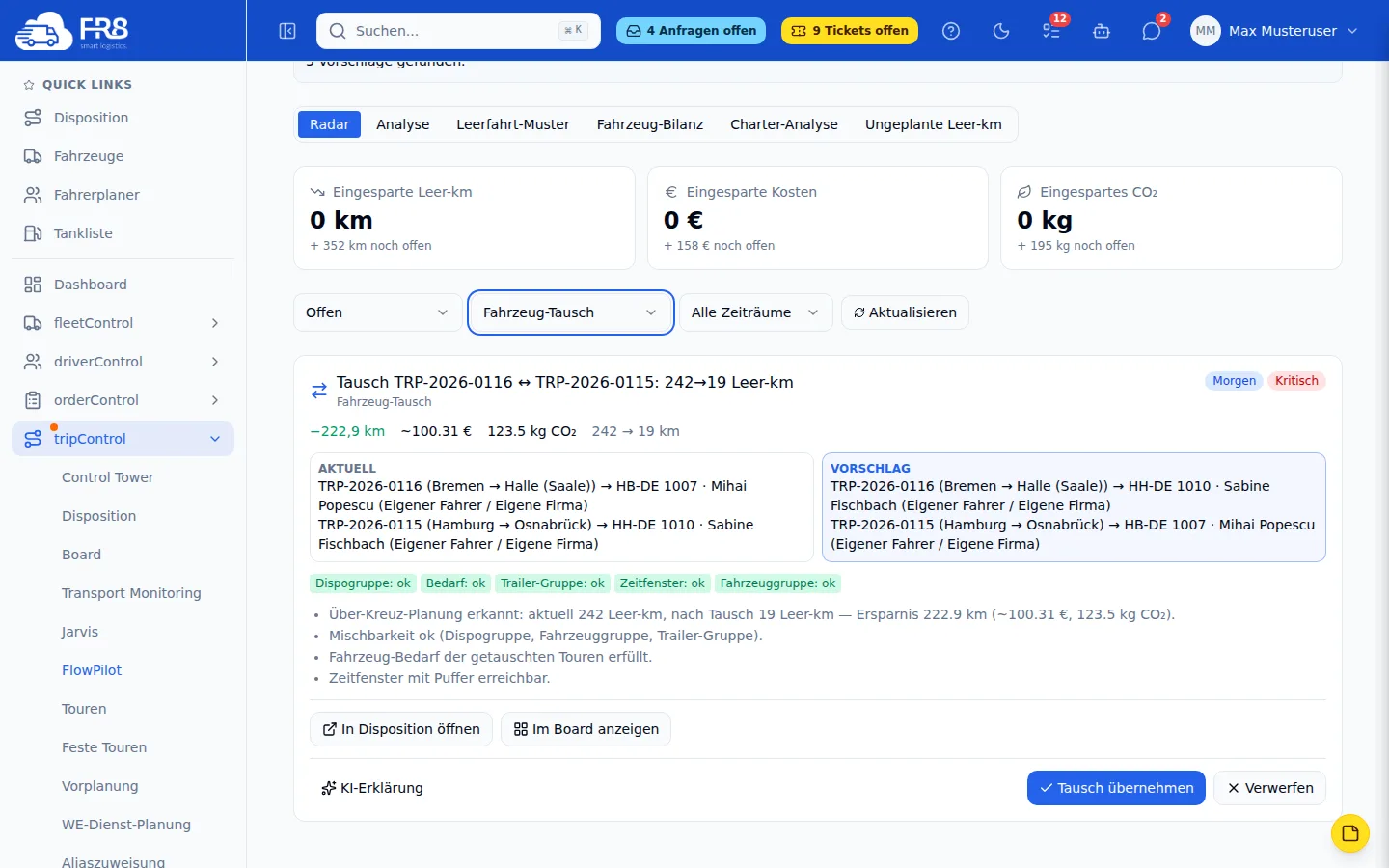Open the Dashboard sidebar item

click(x=123, y=285)
